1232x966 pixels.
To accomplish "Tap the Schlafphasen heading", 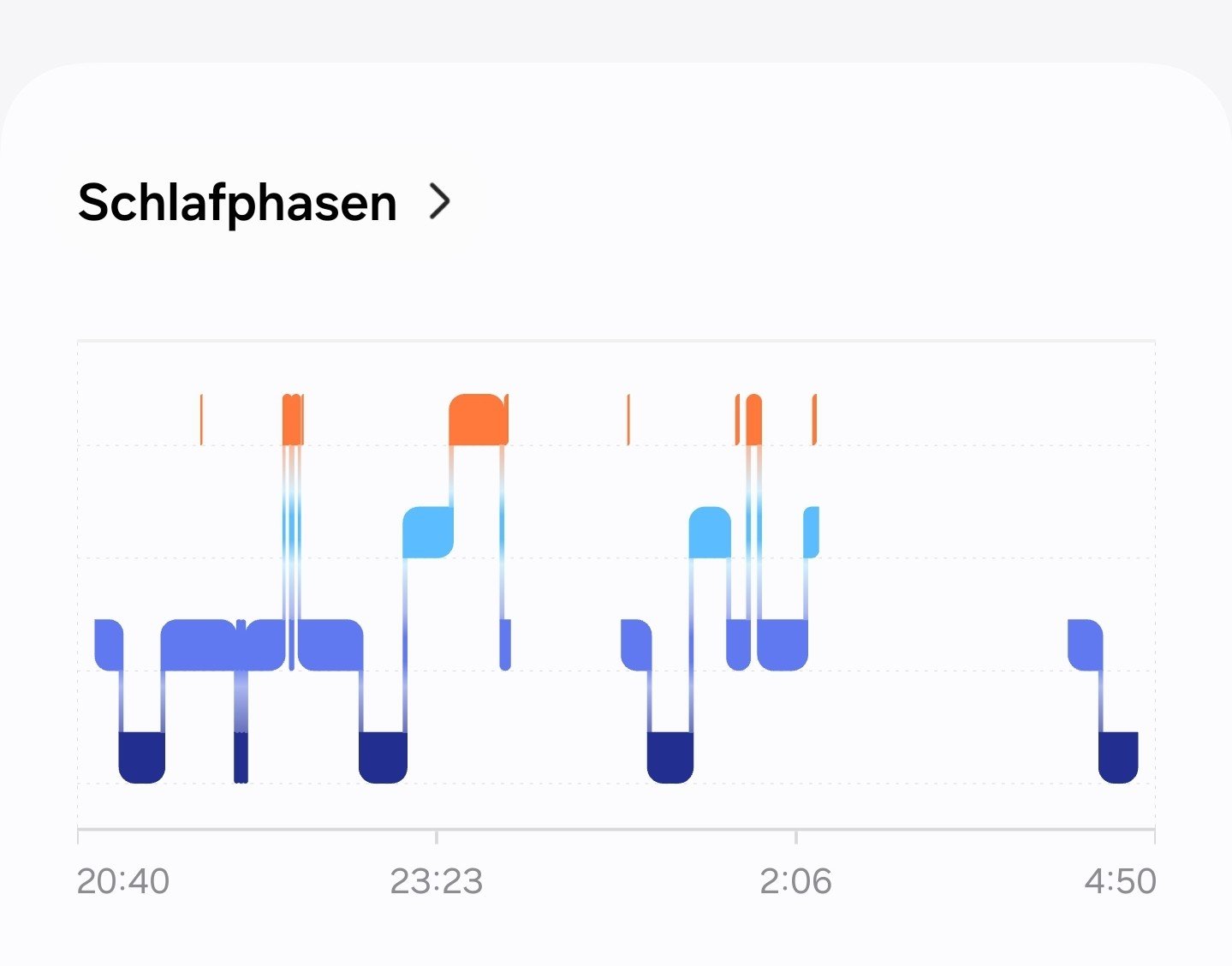I will [237, 203].
